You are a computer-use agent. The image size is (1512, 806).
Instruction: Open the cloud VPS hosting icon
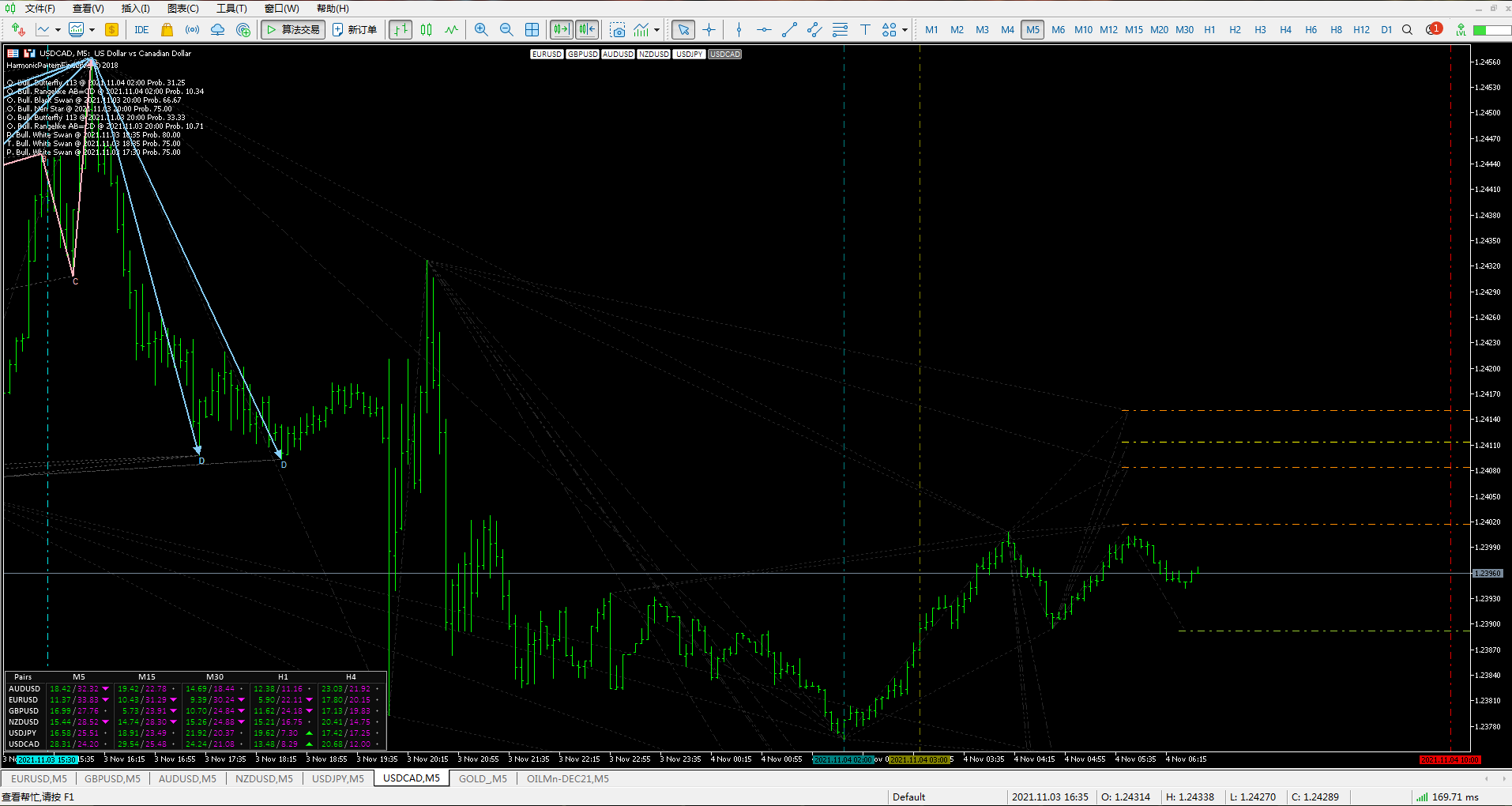point(217,30)
